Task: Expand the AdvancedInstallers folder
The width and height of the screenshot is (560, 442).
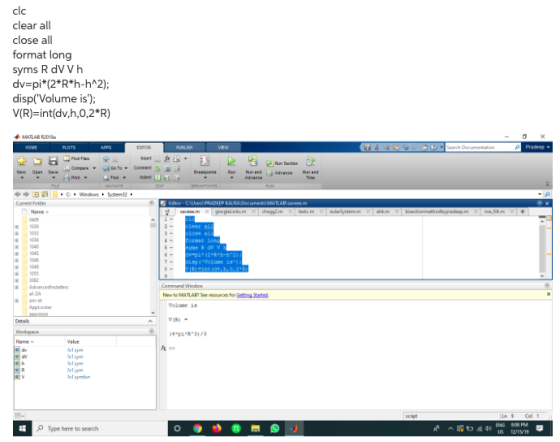Action: [17, 287]
